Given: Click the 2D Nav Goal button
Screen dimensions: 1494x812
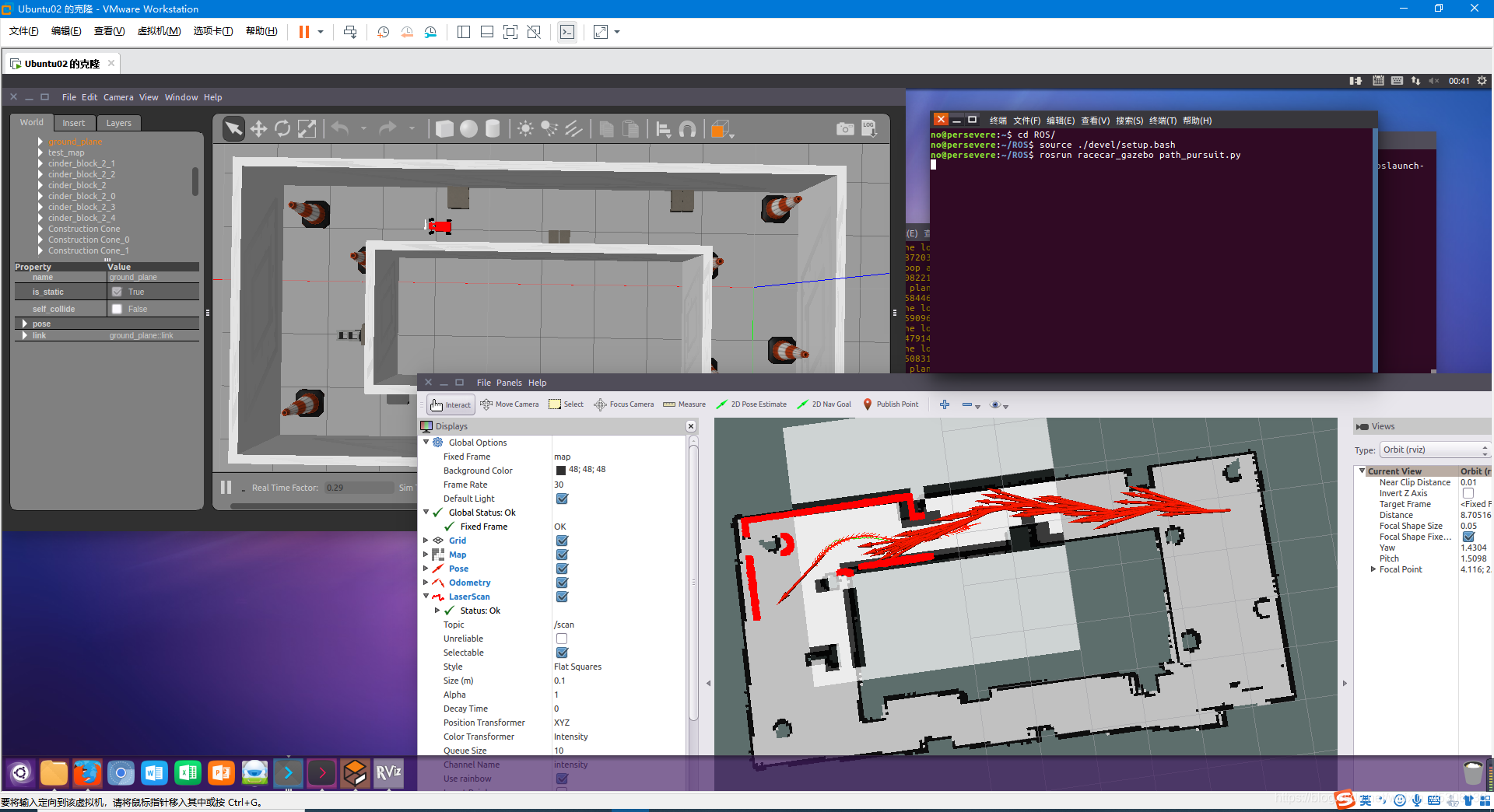Looking at the screenshot, I should [x=824, y=404].
